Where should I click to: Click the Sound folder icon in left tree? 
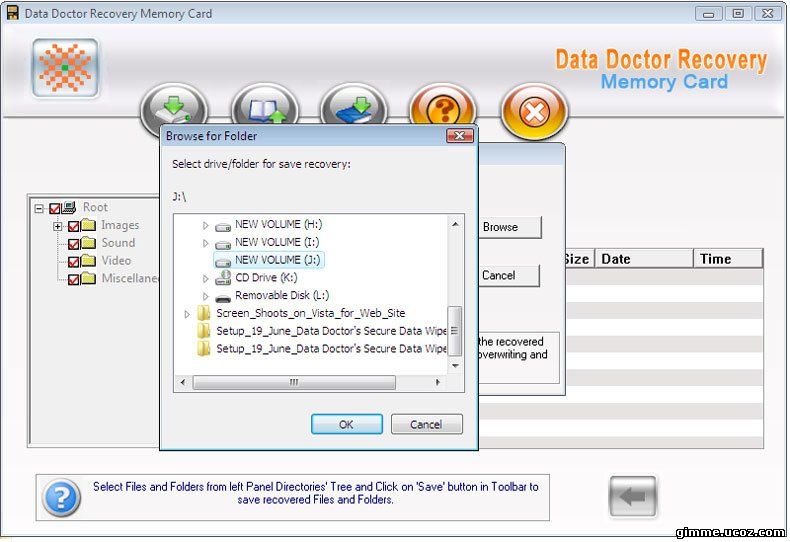pyautogui.click(x=89, y=243)
